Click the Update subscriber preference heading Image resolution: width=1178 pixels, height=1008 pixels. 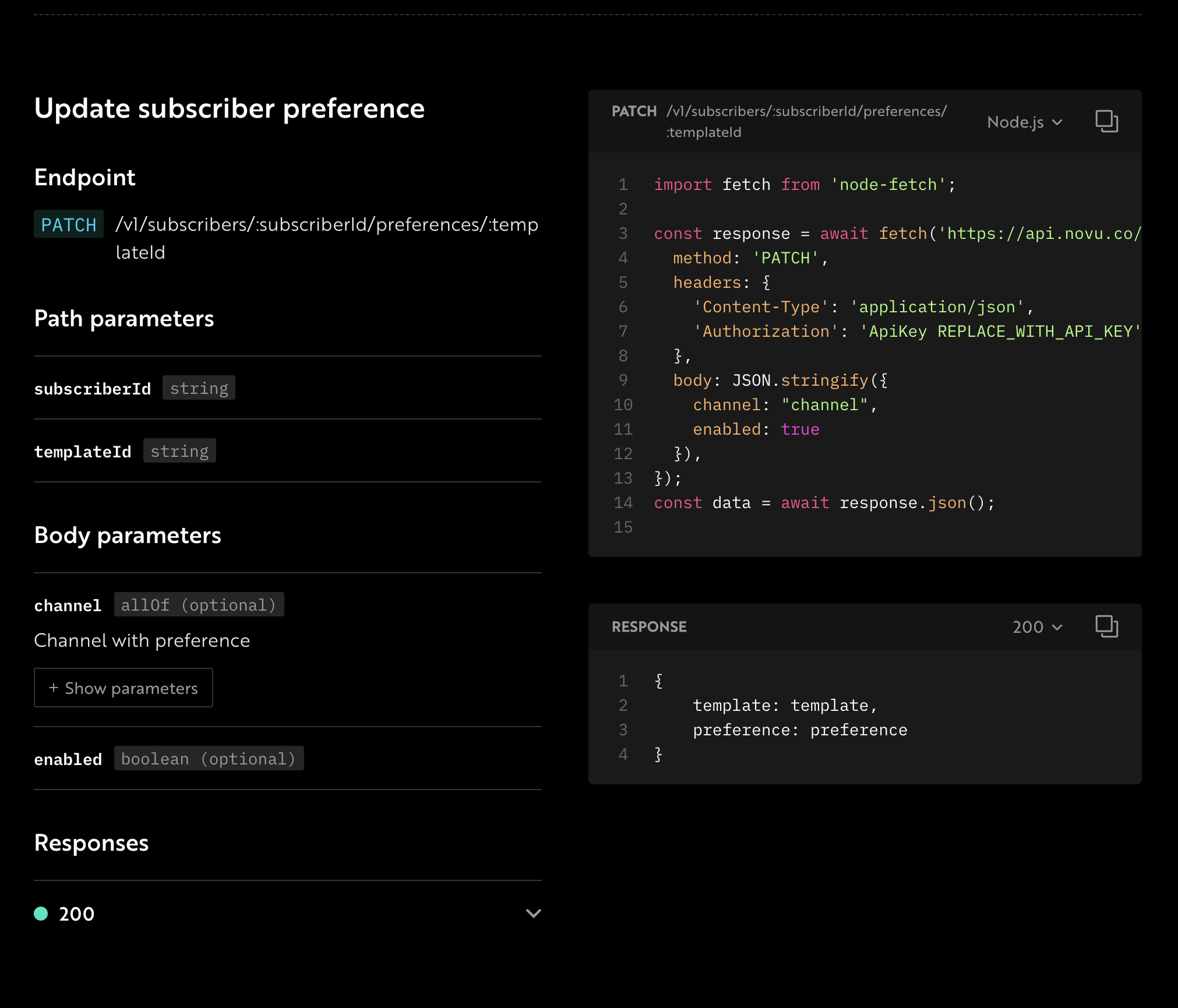(x=230, y=108)
